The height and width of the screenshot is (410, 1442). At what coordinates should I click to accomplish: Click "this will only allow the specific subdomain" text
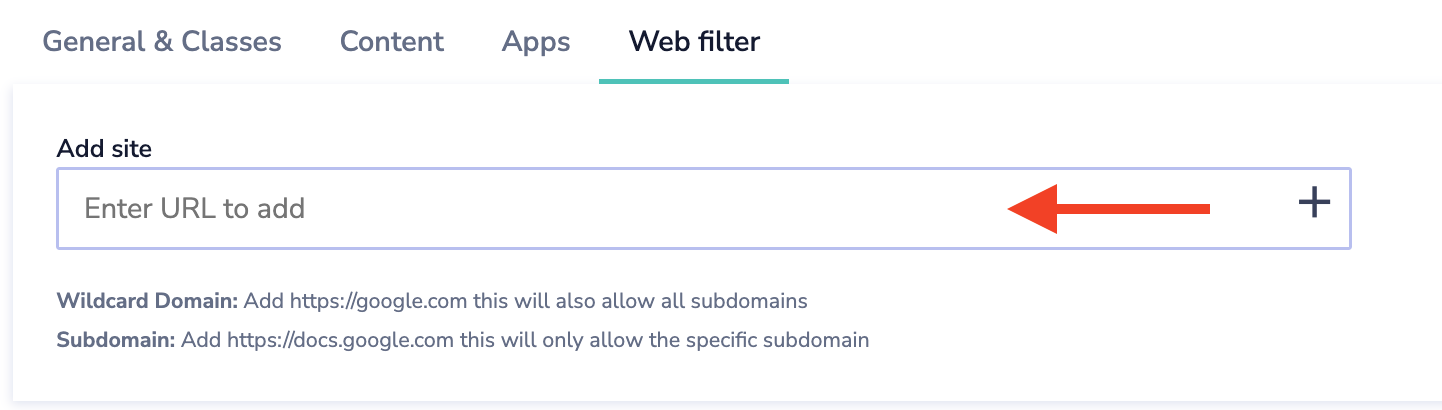(664, 340)
